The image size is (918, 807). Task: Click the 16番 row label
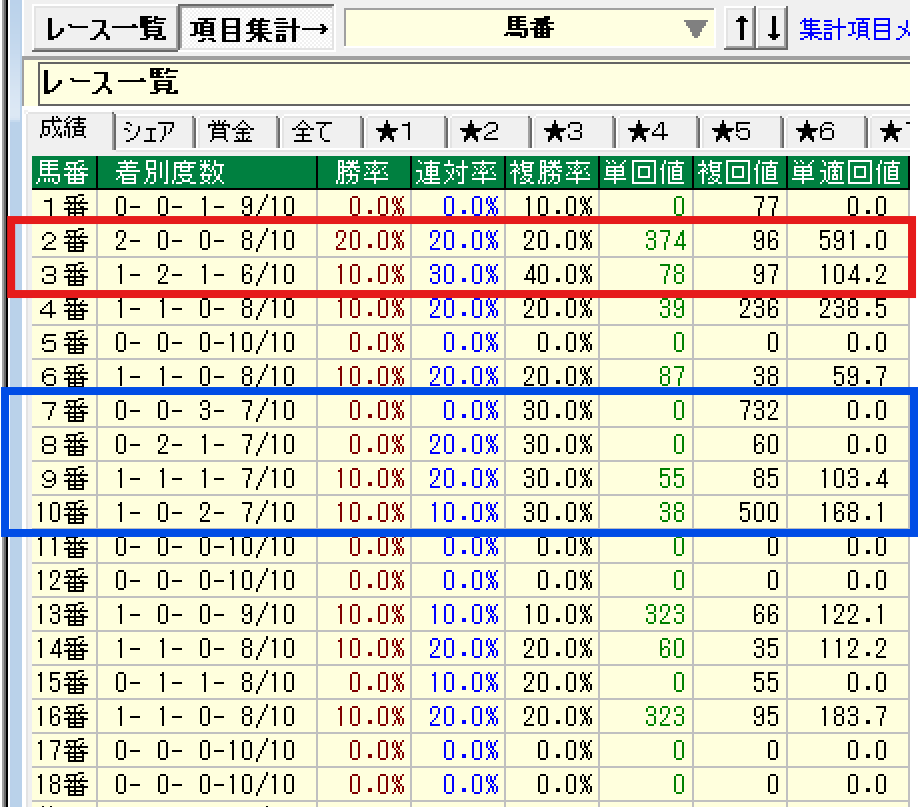(x=62, y=716)
